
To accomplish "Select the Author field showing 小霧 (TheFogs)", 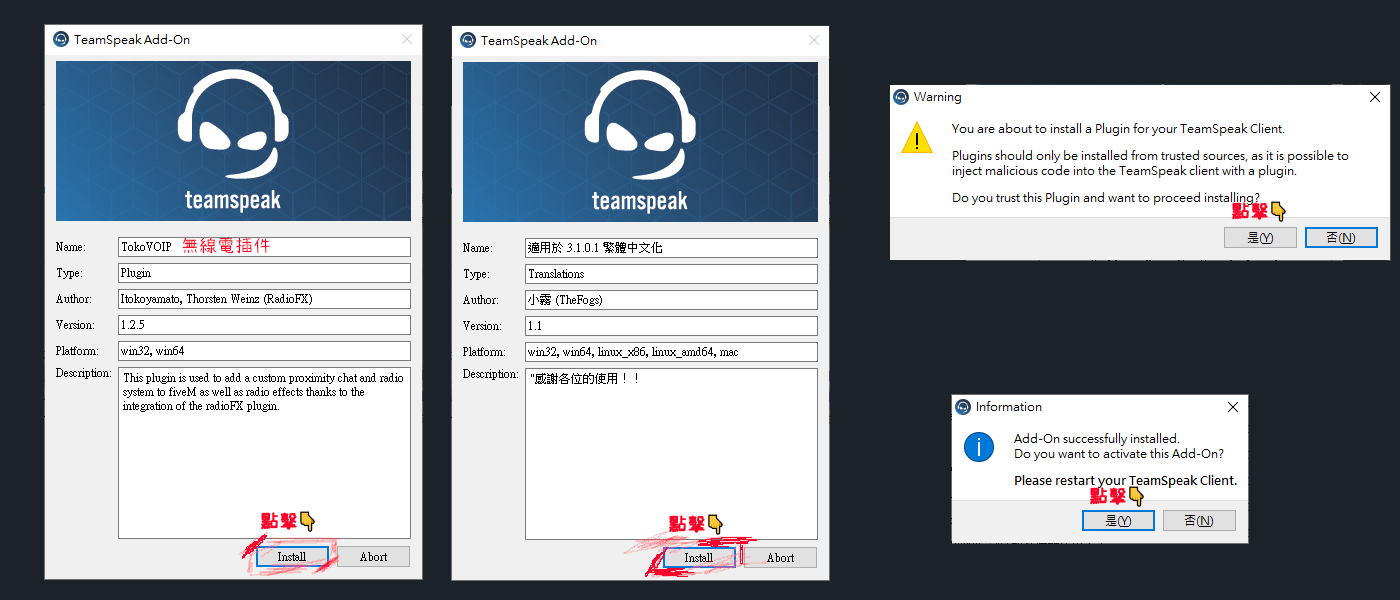I will pyautogui.click(x=670, y=300).
